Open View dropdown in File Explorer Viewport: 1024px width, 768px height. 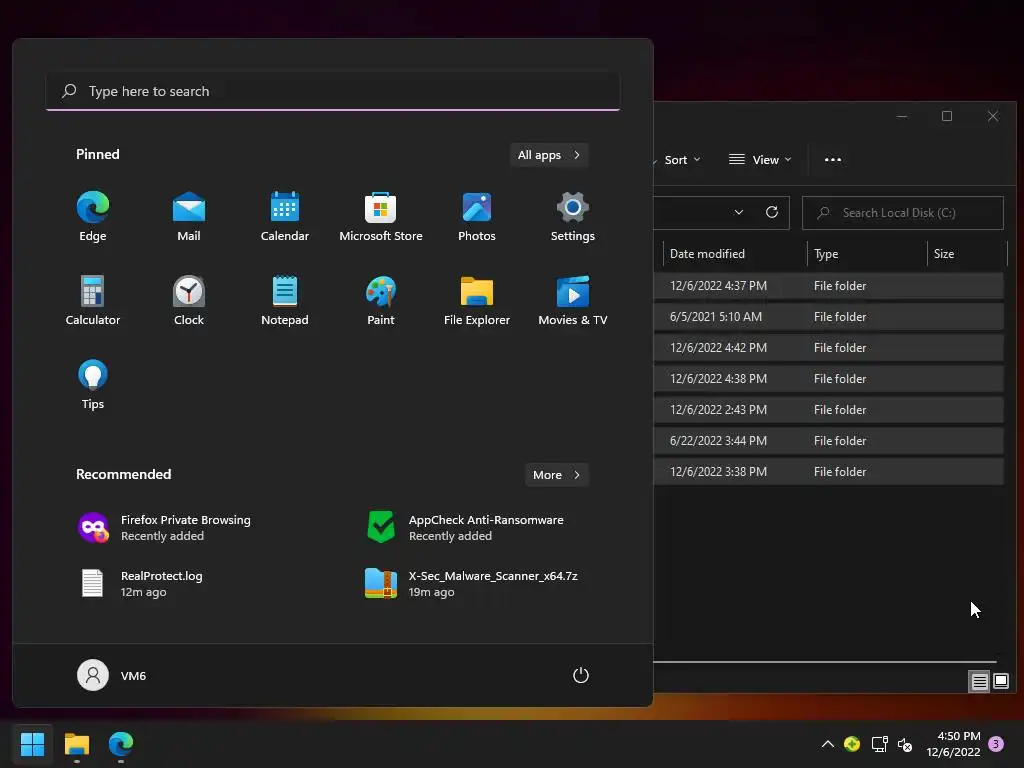point(760,160)
